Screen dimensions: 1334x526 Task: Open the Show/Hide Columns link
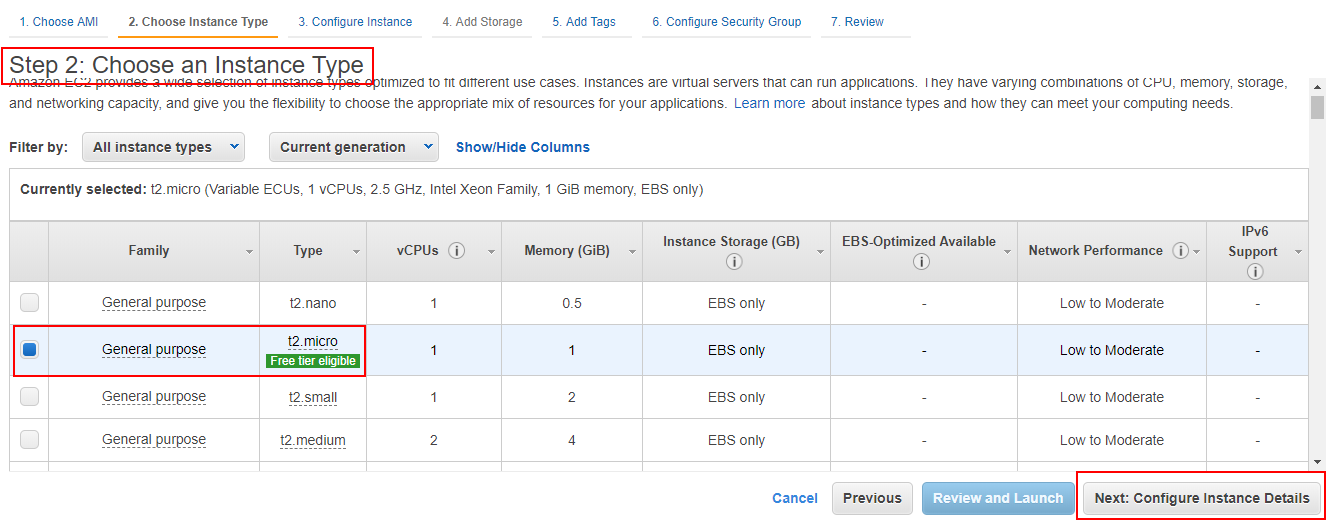pyautogui.click(x=523, y=147)
